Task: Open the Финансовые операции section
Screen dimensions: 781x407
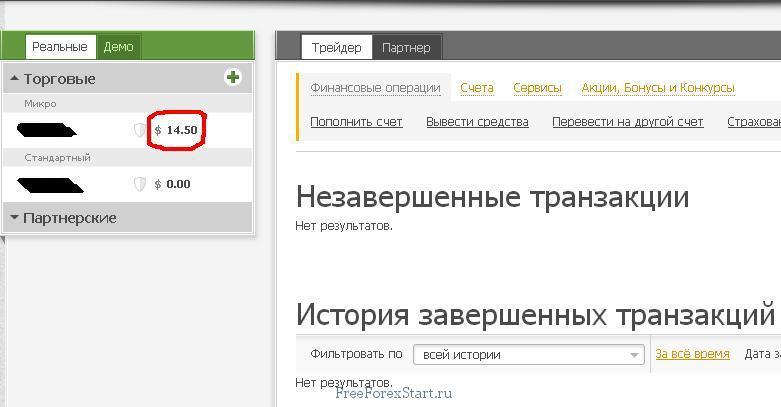Action: pos(375,87)
